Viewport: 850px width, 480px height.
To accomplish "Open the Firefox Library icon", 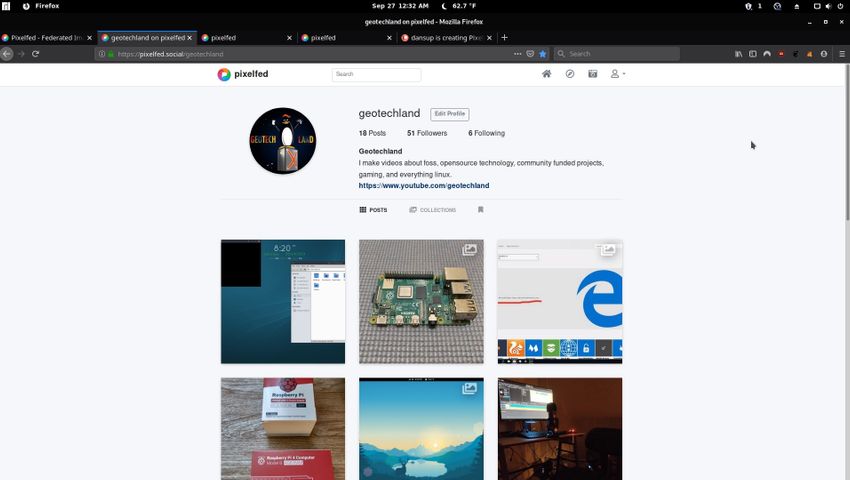I will pyautogui.click(x=738, y=54).
